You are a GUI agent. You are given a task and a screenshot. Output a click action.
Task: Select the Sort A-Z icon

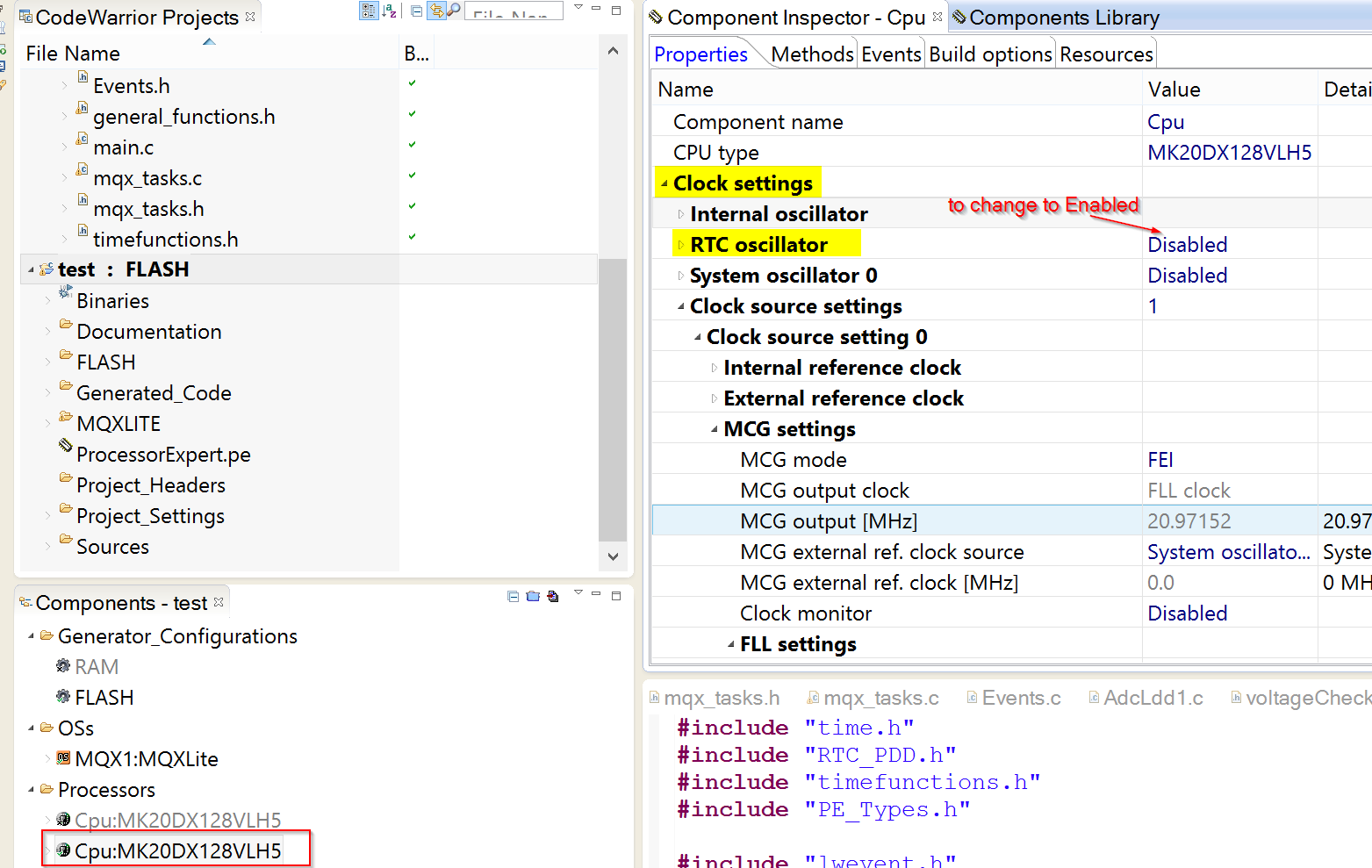click(389, 11)
